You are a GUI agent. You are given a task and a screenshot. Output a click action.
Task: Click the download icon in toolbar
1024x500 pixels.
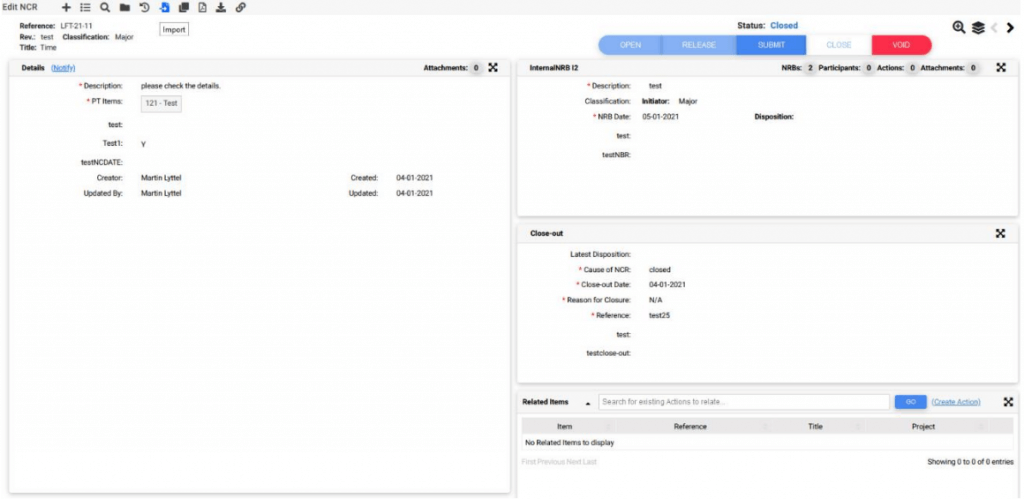point(221,7)
